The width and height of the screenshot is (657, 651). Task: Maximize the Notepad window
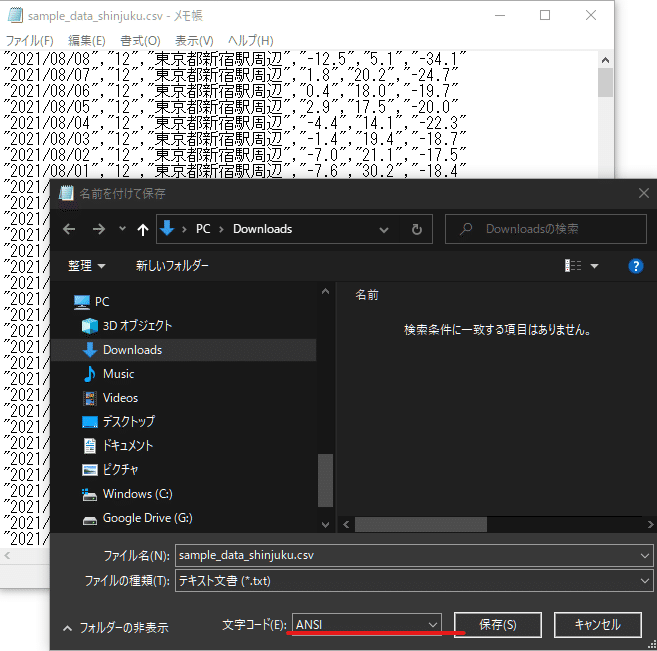(x=545, y=16)
